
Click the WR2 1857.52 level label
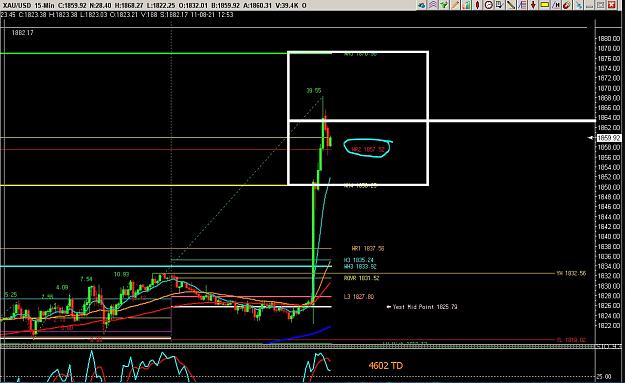368,149
